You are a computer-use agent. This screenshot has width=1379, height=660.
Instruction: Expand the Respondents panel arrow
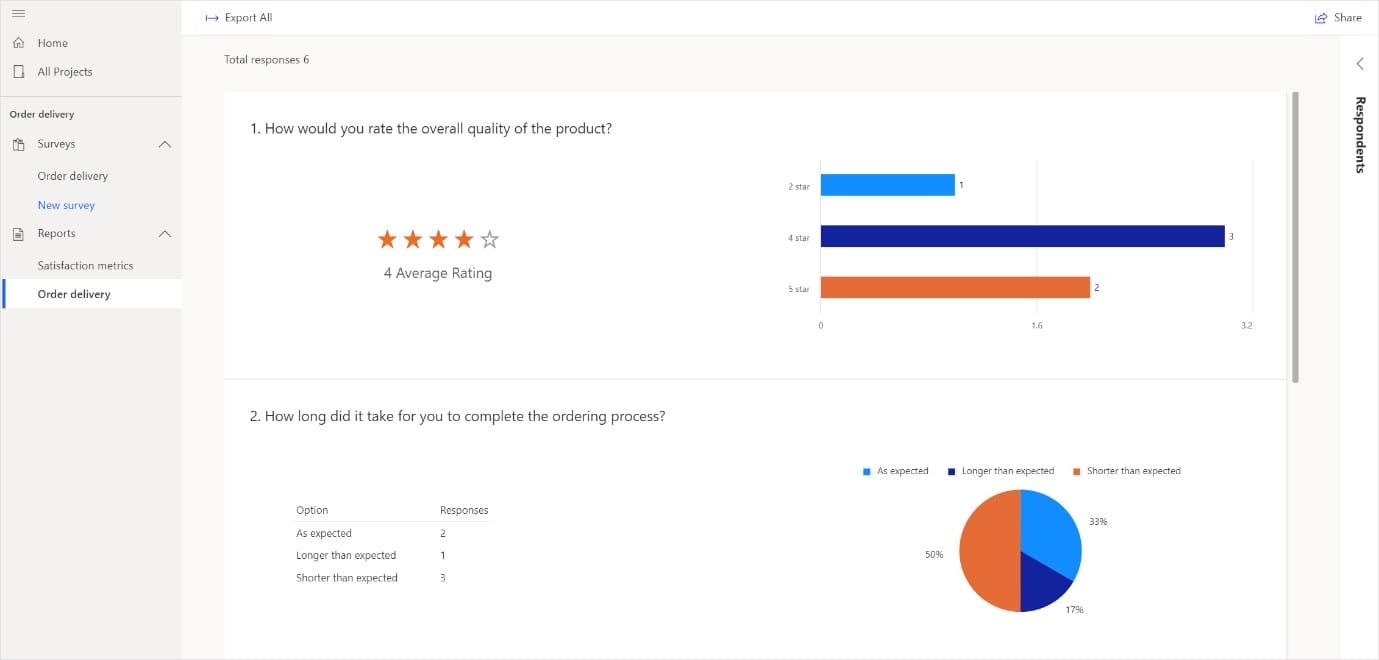point(1360,64)
